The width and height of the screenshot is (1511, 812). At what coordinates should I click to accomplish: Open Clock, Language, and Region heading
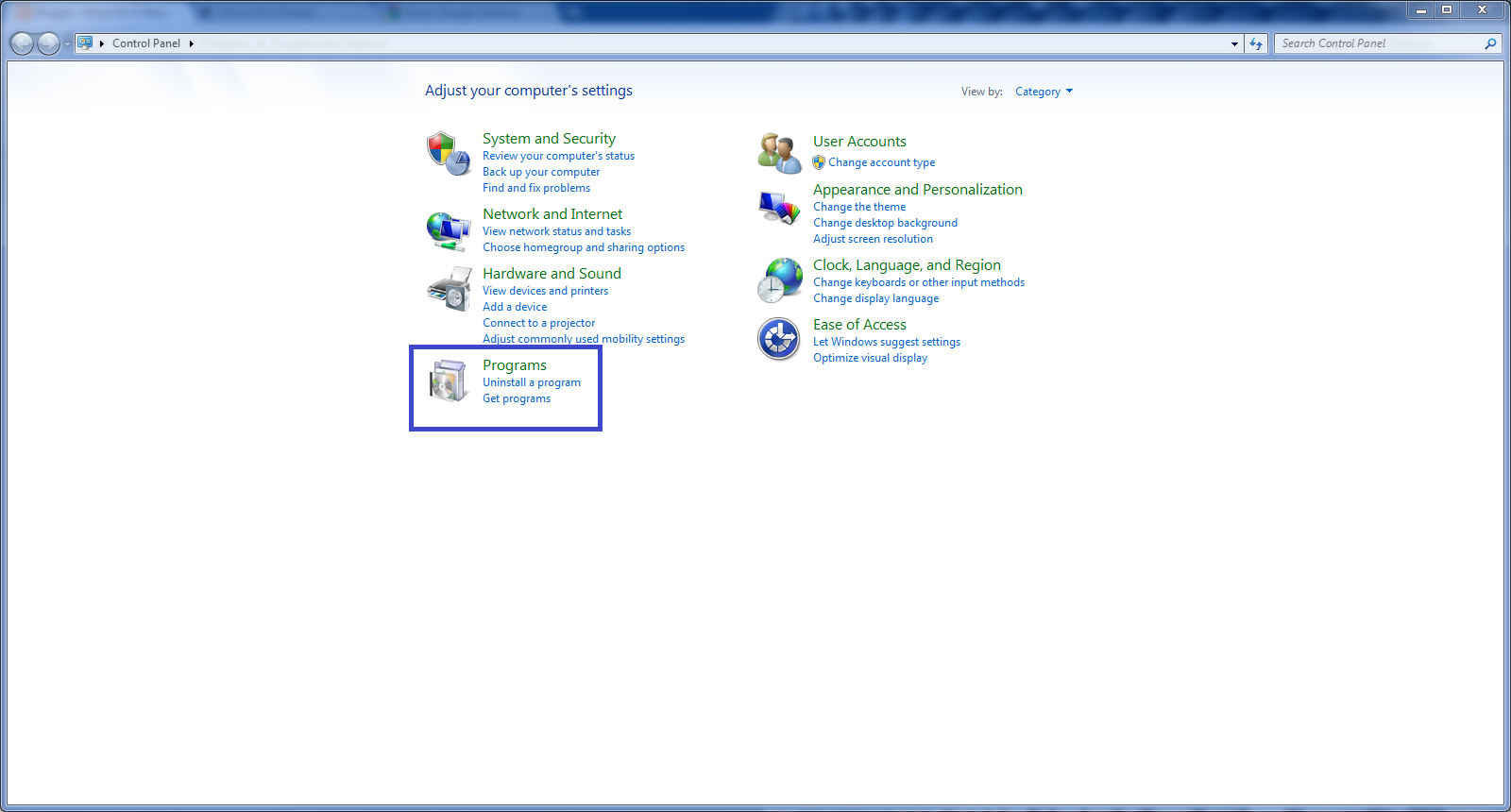pos(907,265)
